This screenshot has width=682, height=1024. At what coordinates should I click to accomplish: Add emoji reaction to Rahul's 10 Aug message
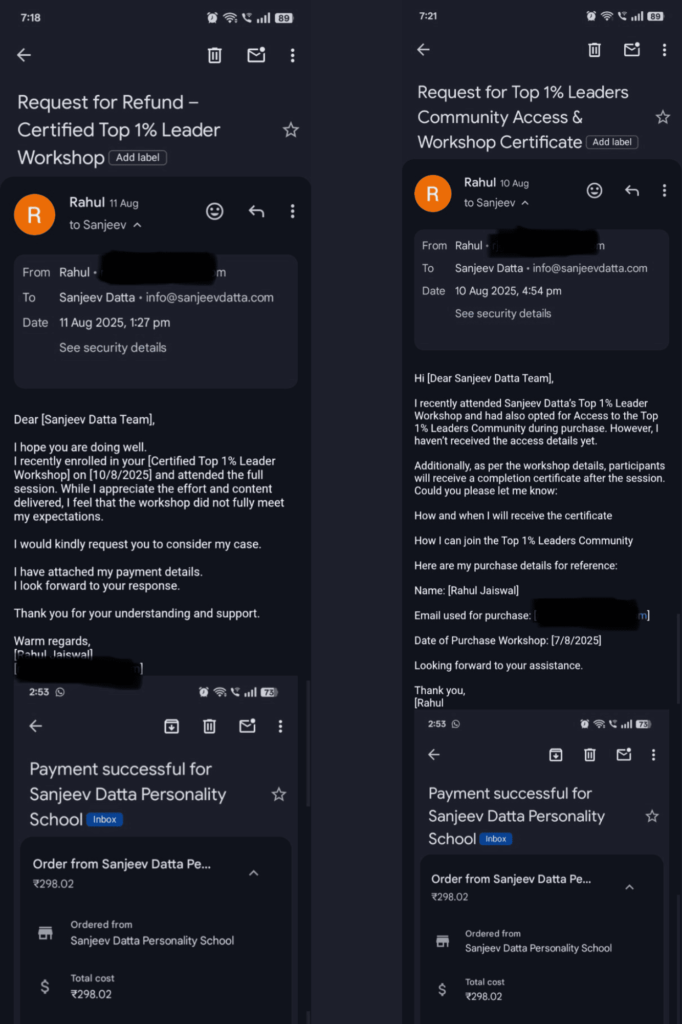coord(594,190)
